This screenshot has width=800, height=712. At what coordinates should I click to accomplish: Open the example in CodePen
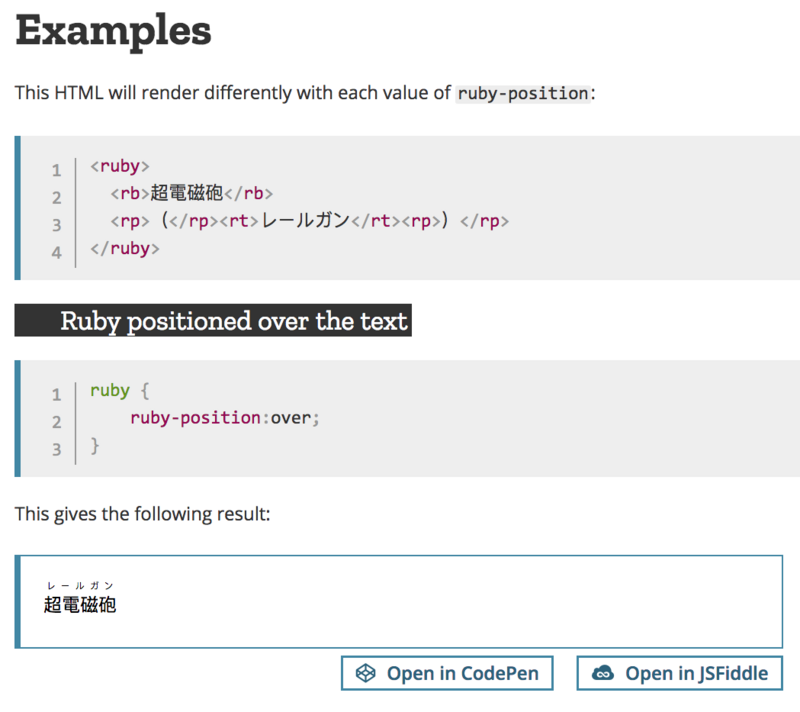447,673
